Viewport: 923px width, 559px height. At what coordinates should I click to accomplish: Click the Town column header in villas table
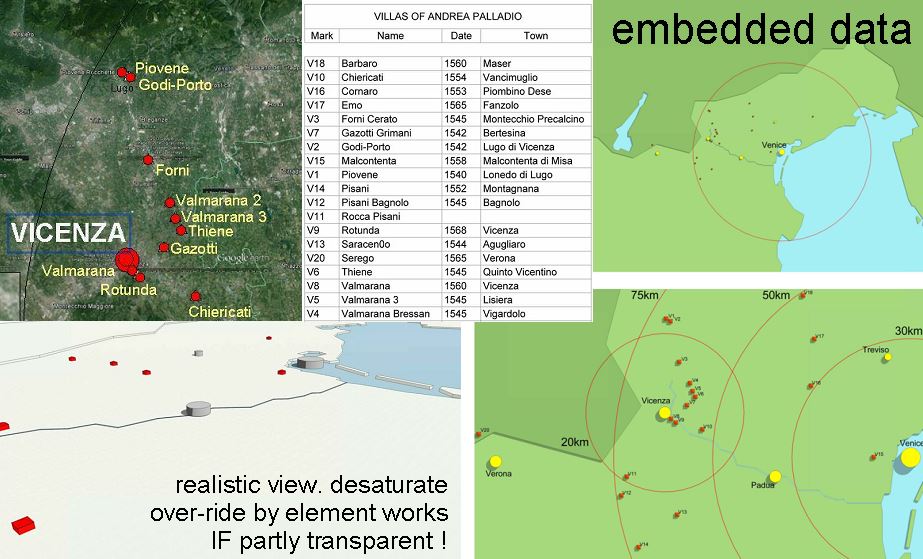(x=536, y=36)
